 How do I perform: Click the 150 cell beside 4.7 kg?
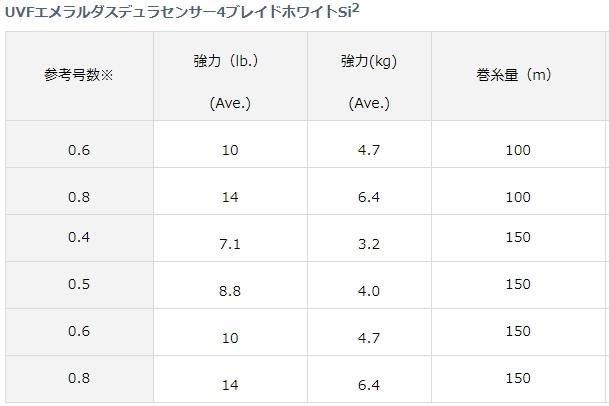point(518,331)
